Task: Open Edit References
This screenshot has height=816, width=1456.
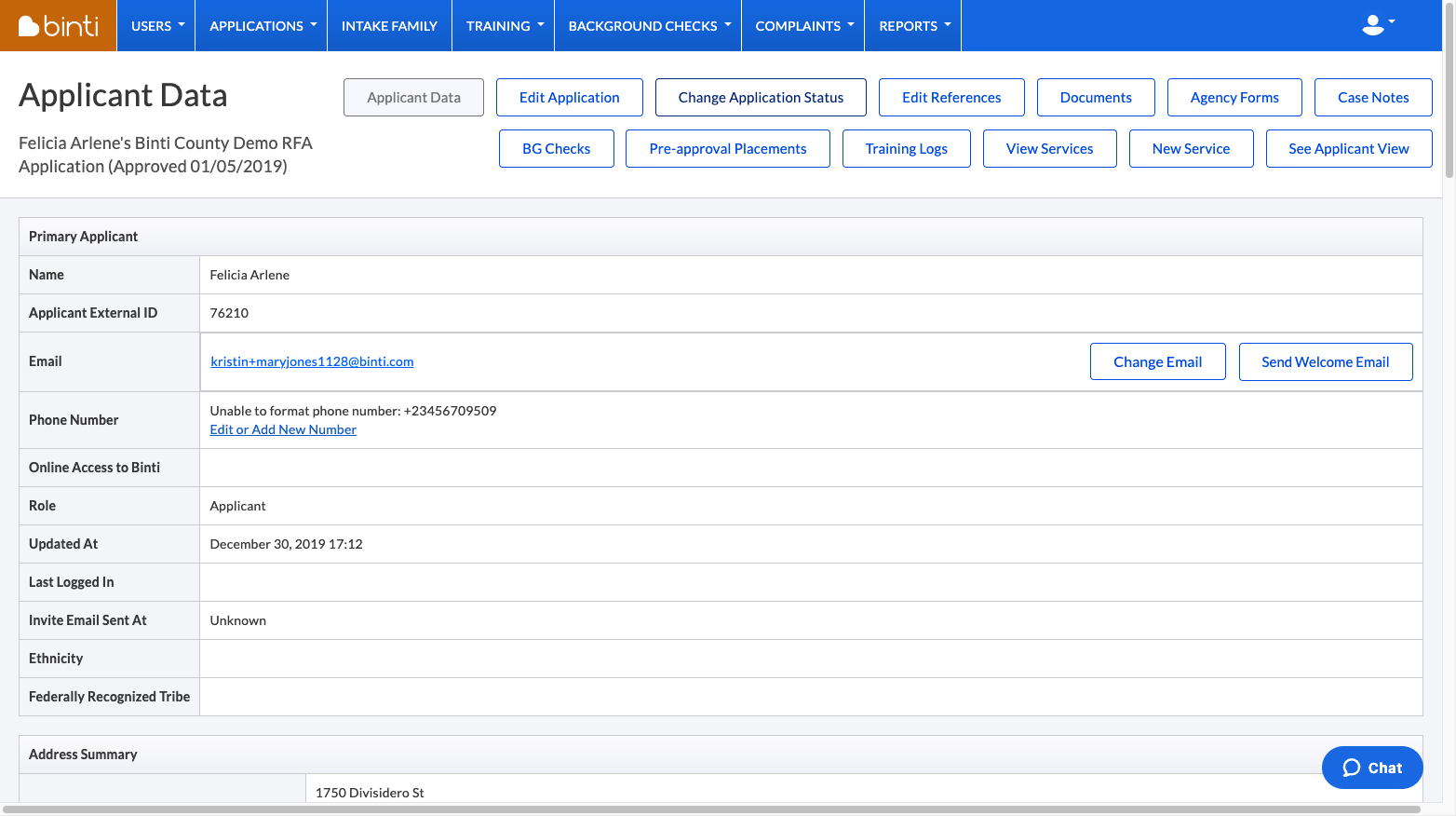Action: (x=951, y=98)
